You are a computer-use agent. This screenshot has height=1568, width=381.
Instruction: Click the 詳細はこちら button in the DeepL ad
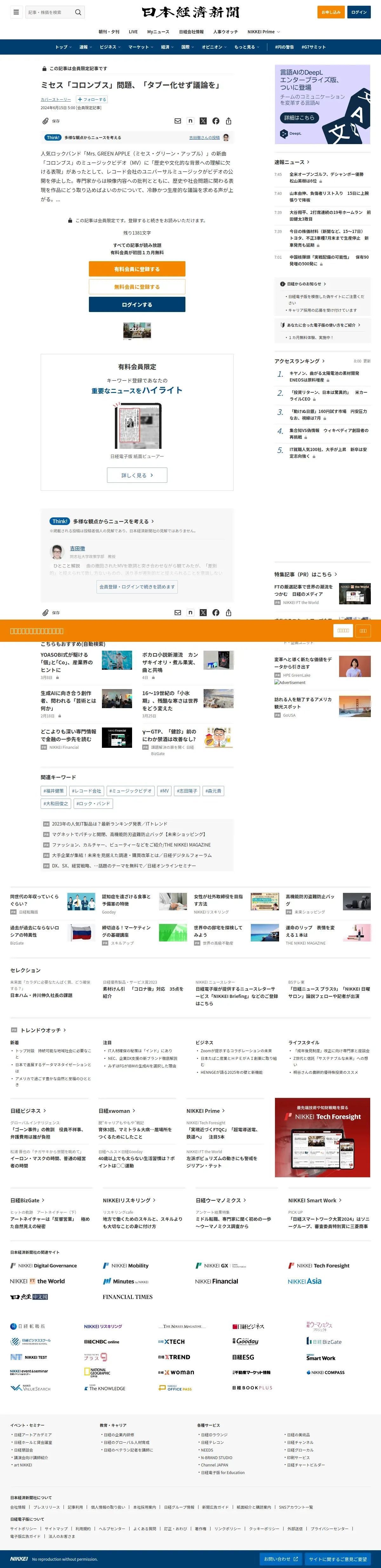coord(299,117)
